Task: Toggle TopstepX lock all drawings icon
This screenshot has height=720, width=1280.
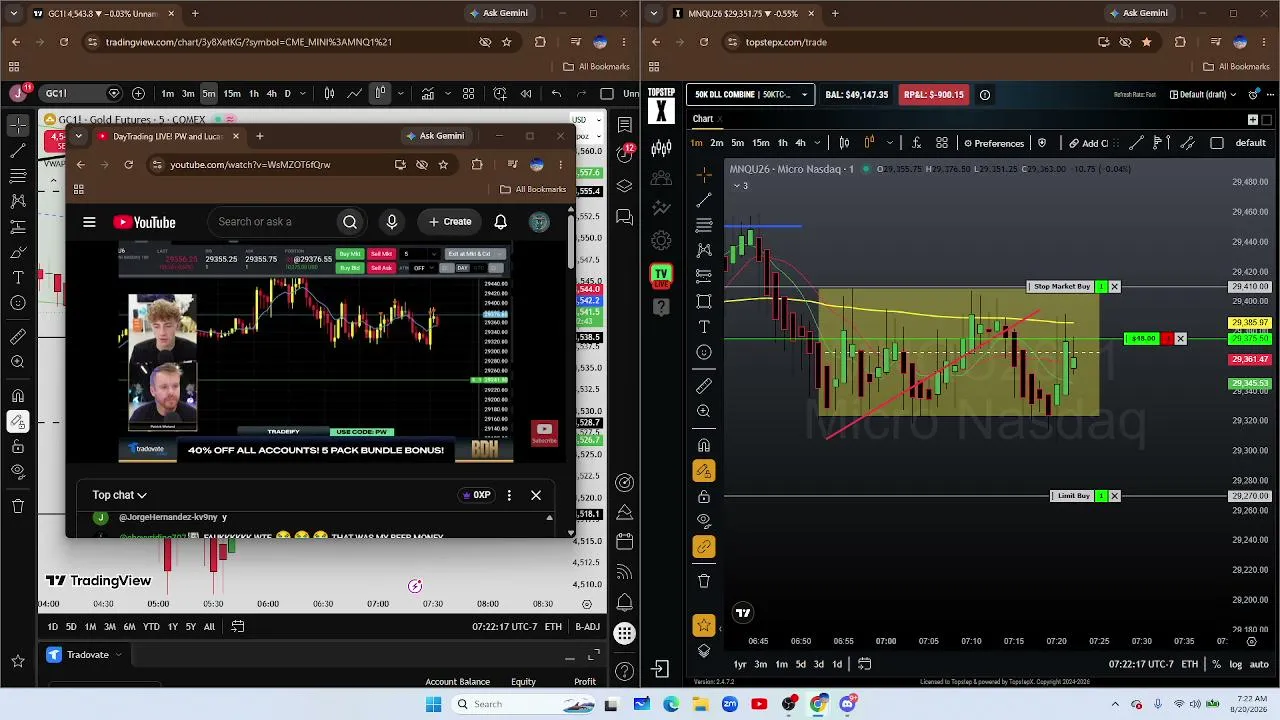Action: pos(704,497)
